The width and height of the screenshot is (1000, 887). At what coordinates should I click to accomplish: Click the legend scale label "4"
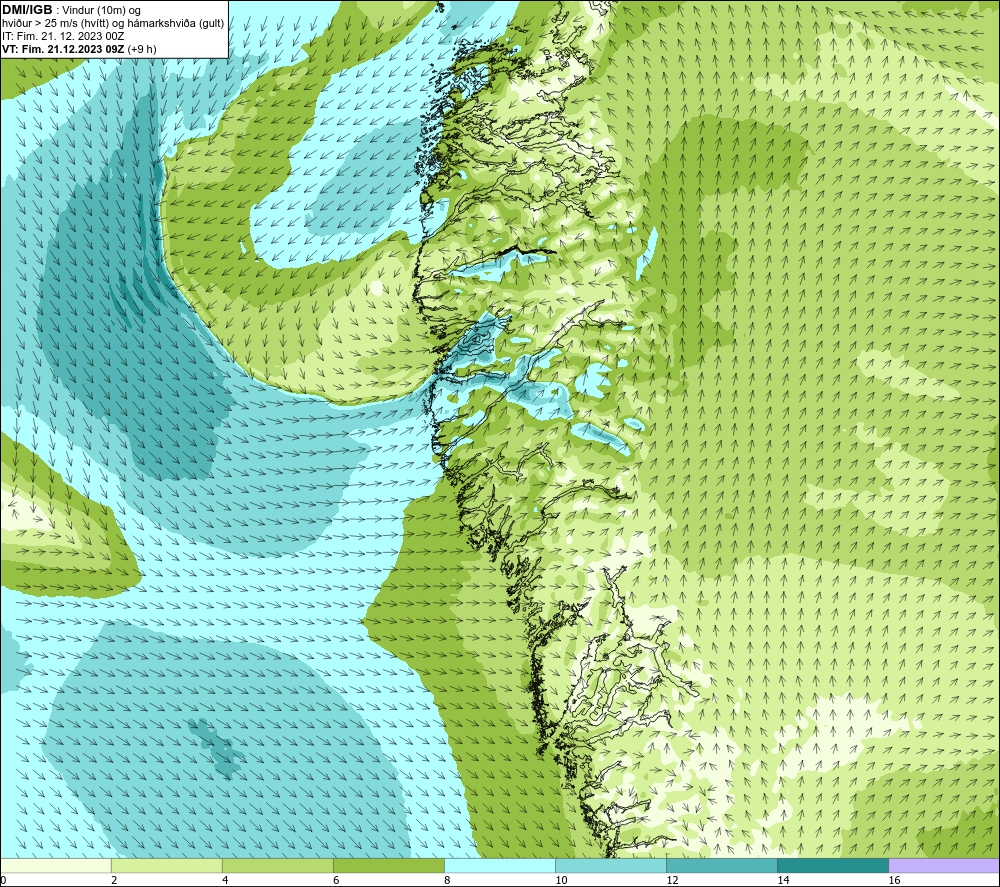click(225, 880)
